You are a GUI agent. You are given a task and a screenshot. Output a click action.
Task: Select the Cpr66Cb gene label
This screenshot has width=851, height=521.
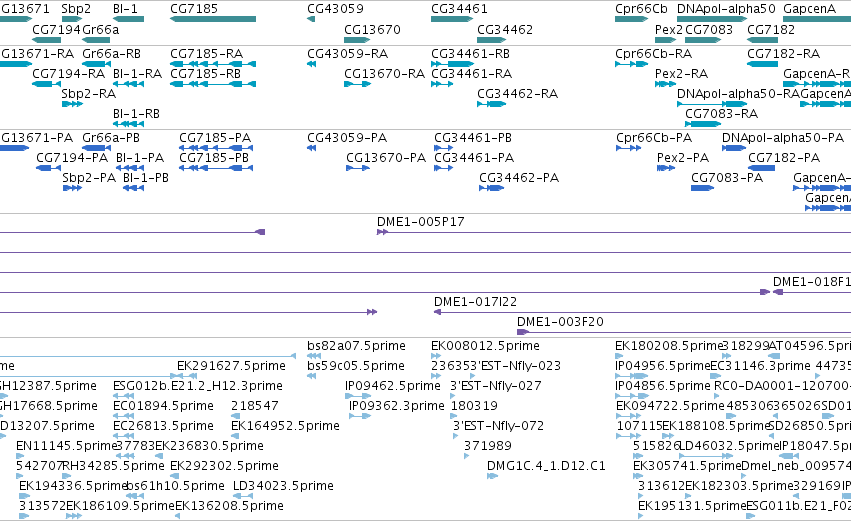[642, 9]
